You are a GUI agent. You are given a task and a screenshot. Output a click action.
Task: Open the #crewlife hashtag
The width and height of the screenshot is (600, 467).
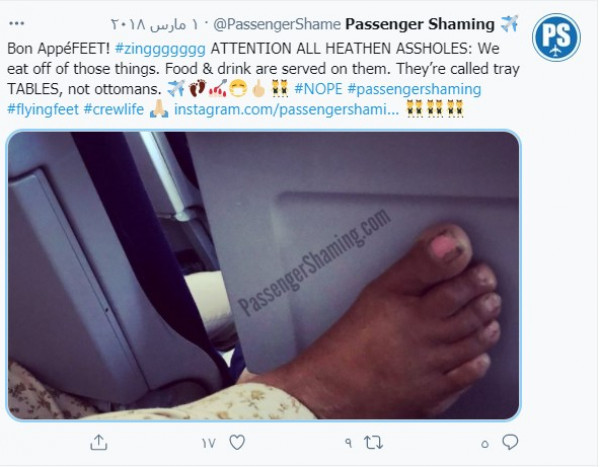tap(114, 109)
